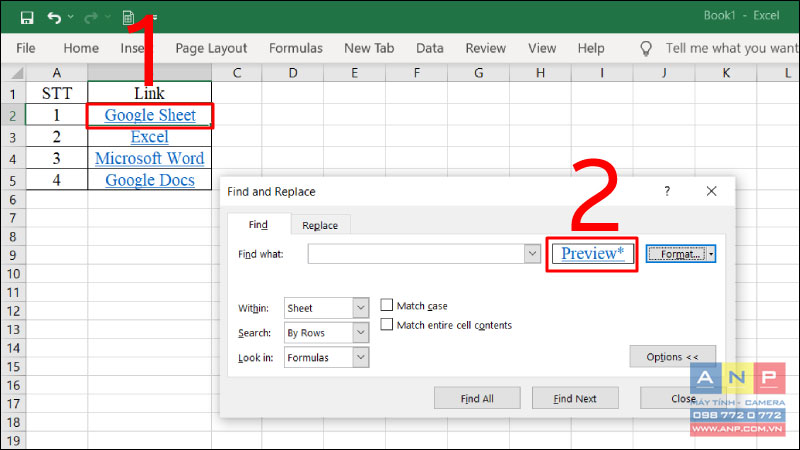Open the Help ribbon tab
Image resolution: width=800 pixels, height=450 pixels.
point(591,48)
